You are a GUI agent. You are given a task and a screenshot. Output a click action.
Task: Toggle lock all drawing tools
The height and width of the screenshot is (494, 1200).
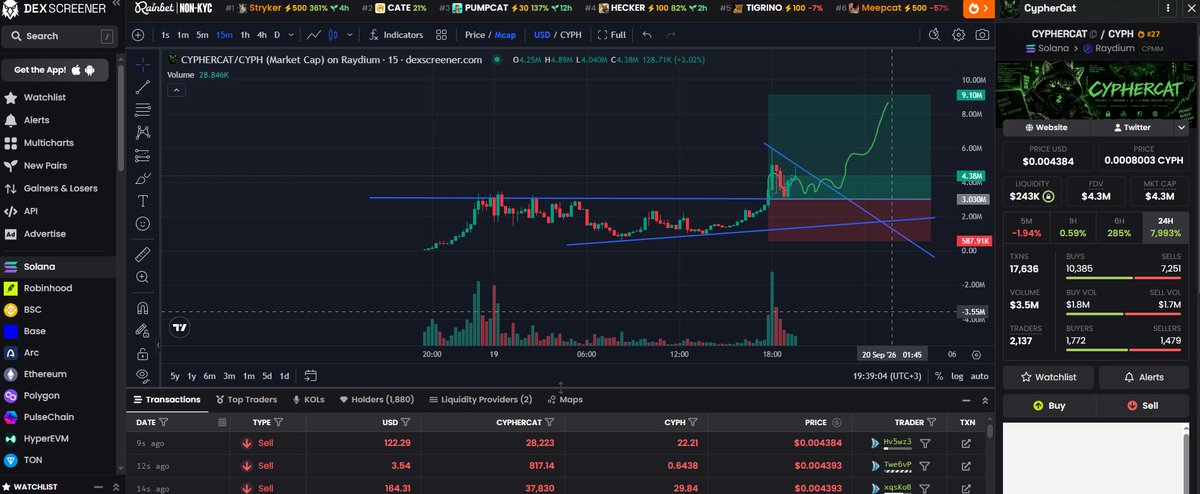[x=142, y=353]
